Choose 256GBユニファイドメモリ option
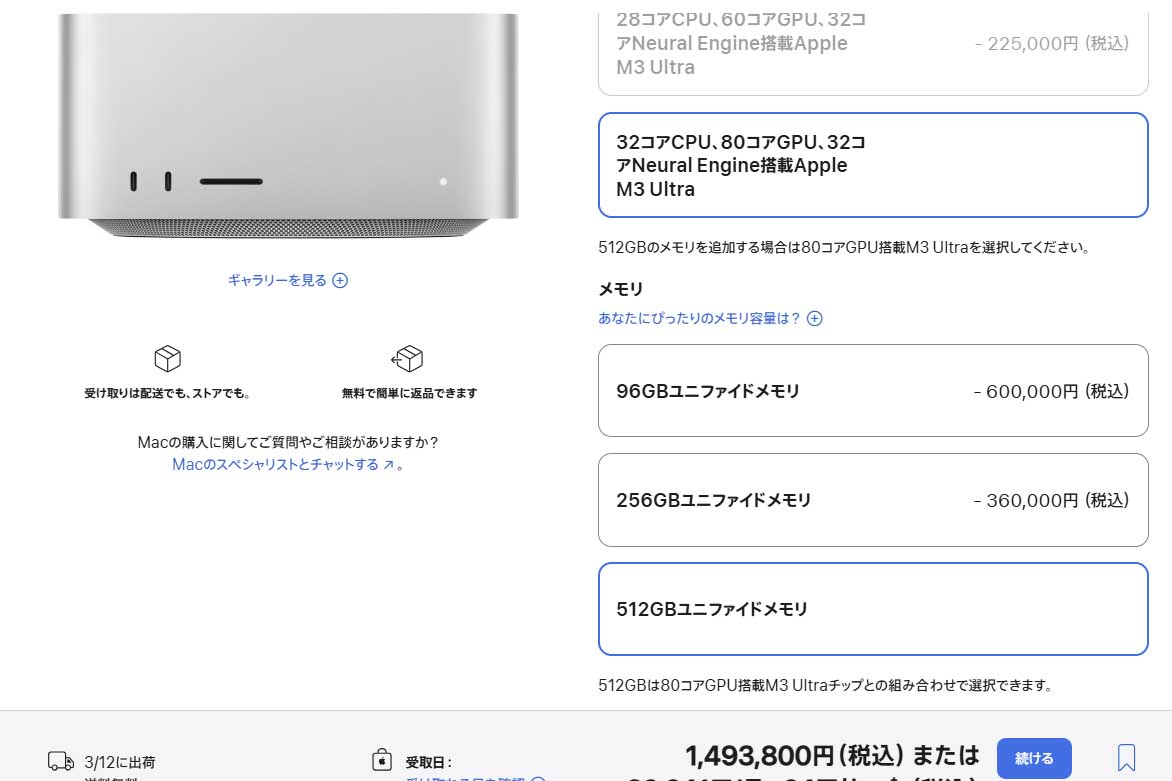Viewport: 1172px width, 781px height. tap(873, 500)
